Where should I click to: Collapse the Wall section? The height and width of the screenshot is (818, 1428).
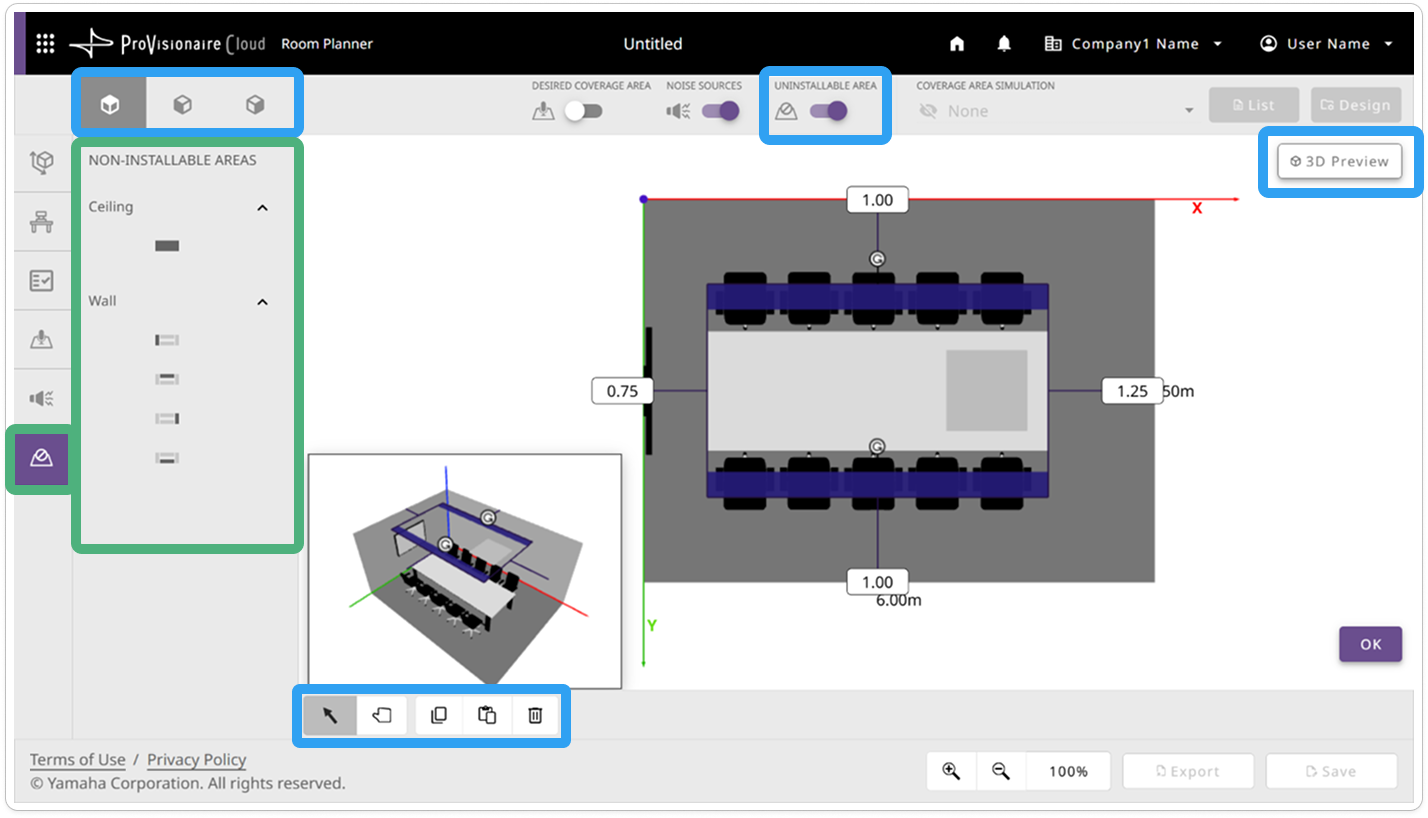tap(263, 301)
